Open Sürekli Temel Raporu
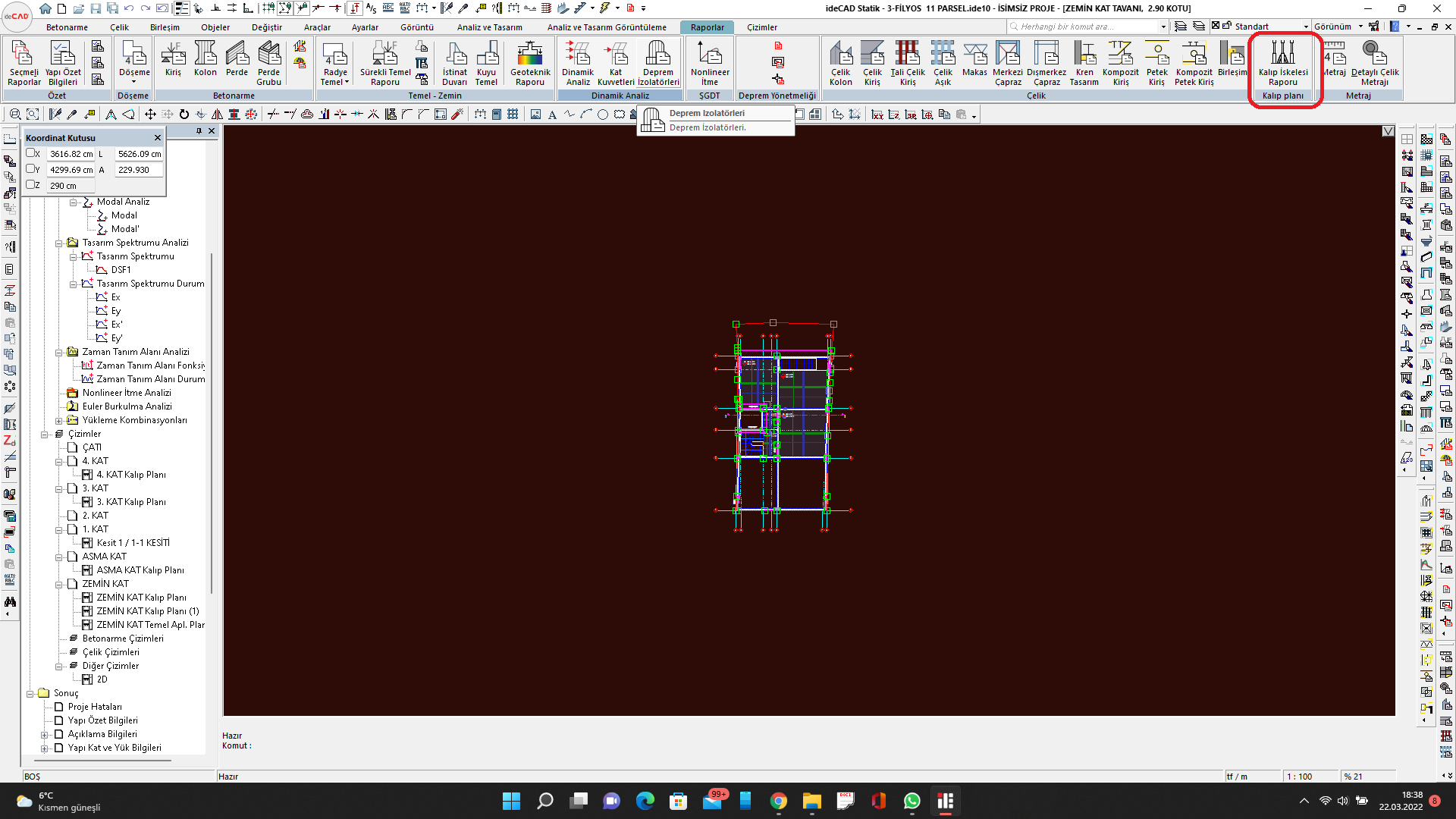This screenshot has height=819, width=1456. [385, 63]
